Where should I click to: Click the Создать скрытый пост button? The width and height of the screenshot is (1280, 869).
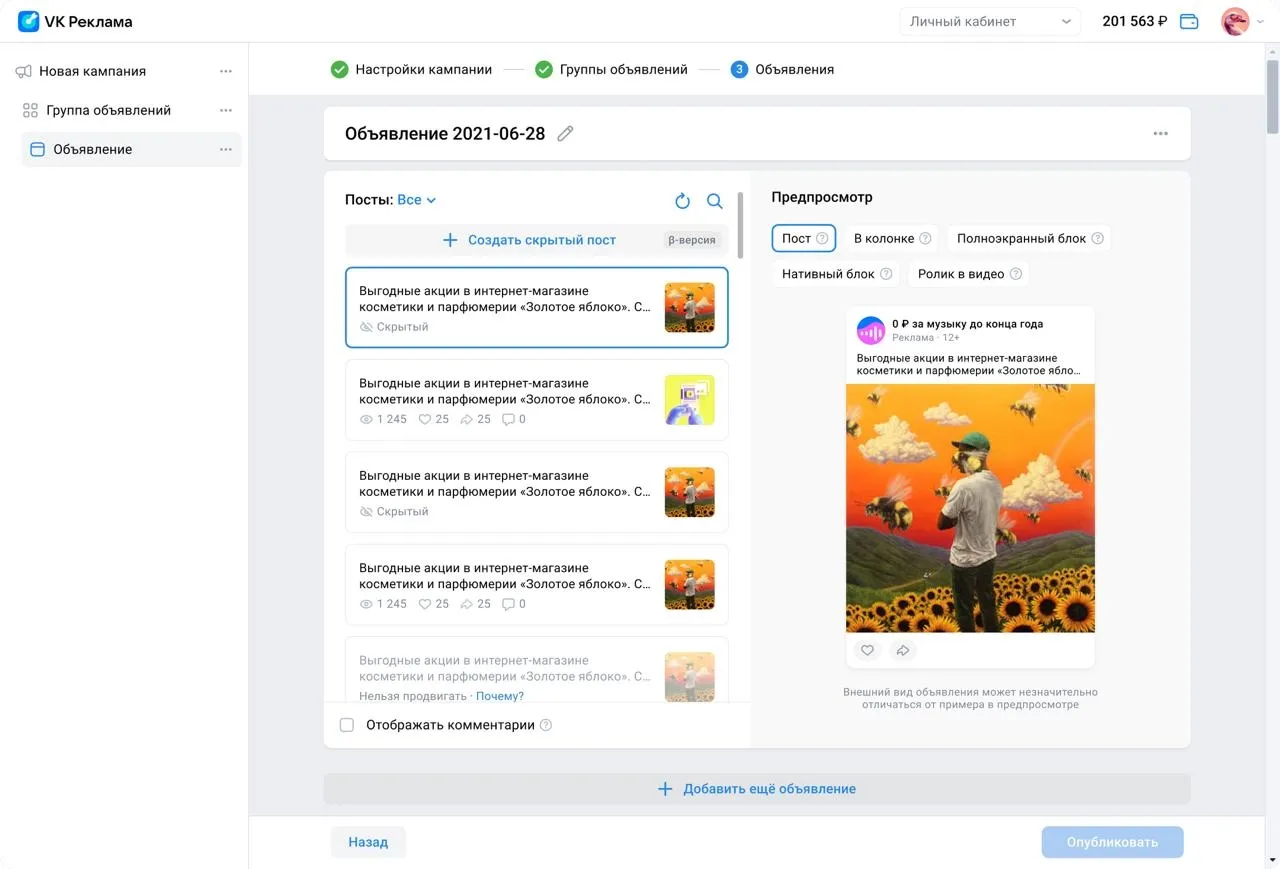click(530, 240)
